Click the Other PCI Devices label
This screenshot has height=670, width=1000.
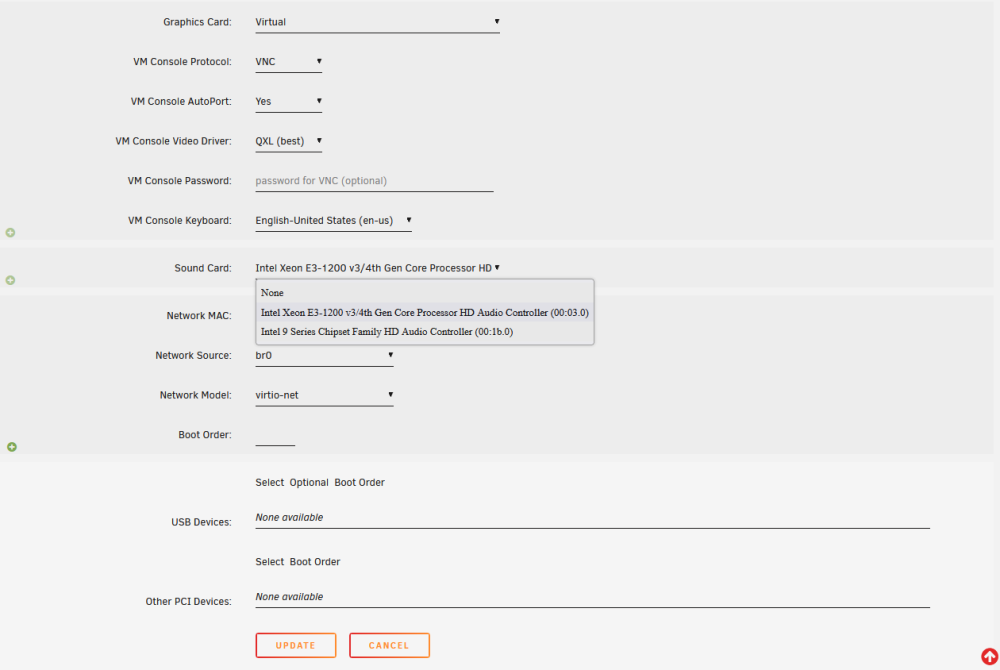(188, 602)
